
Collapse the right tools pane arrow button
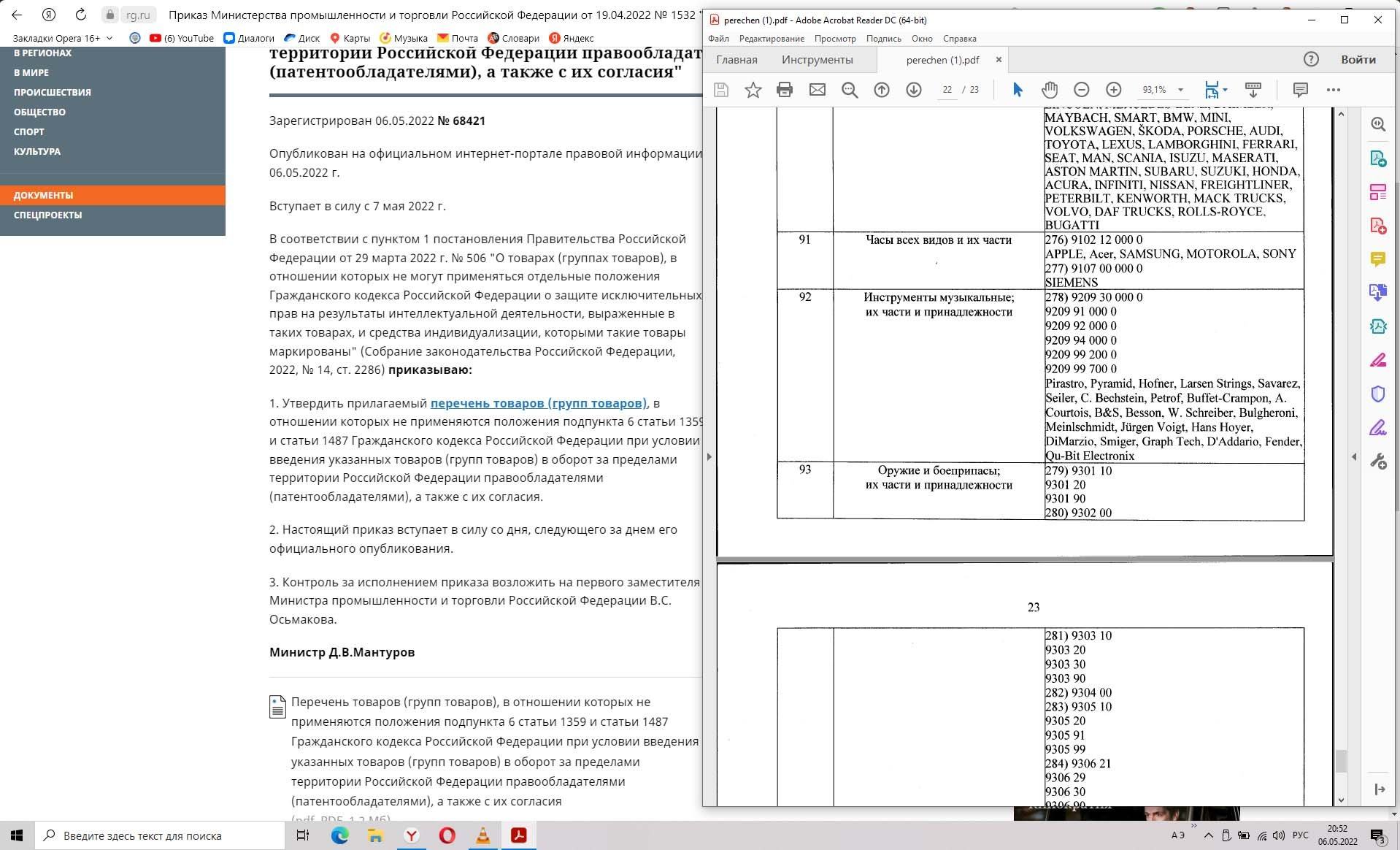[x=1379, y=789]
